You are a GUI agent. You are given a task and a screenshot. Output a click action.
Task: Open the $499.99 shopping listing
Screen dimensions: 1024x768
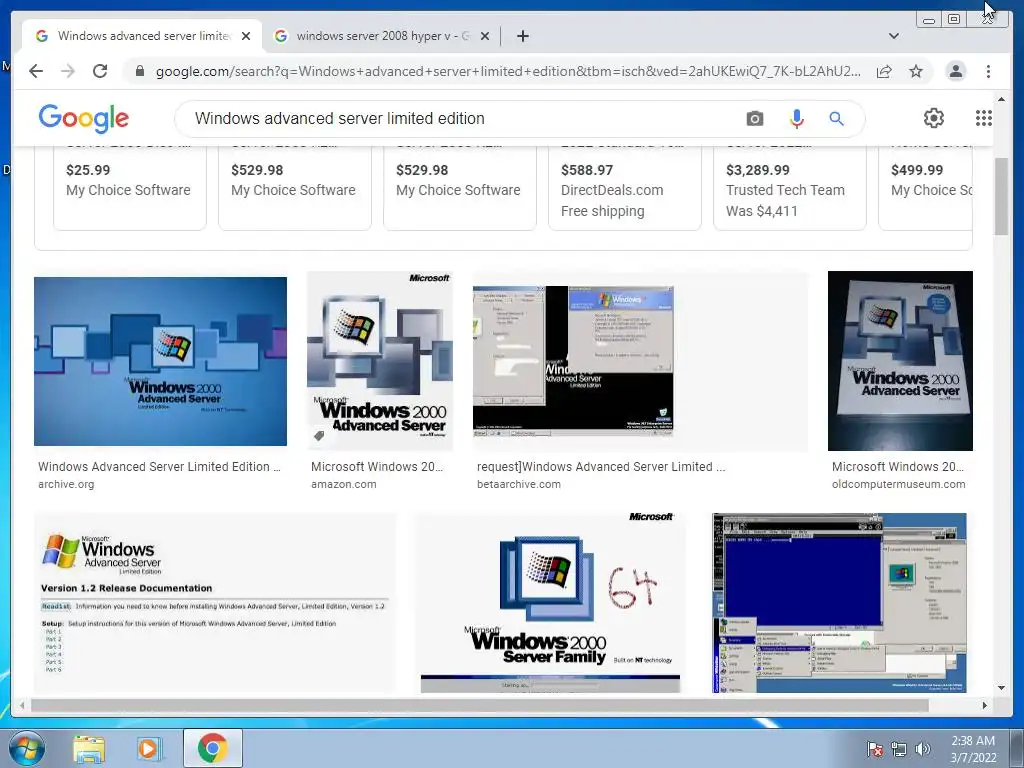(926, 187)
